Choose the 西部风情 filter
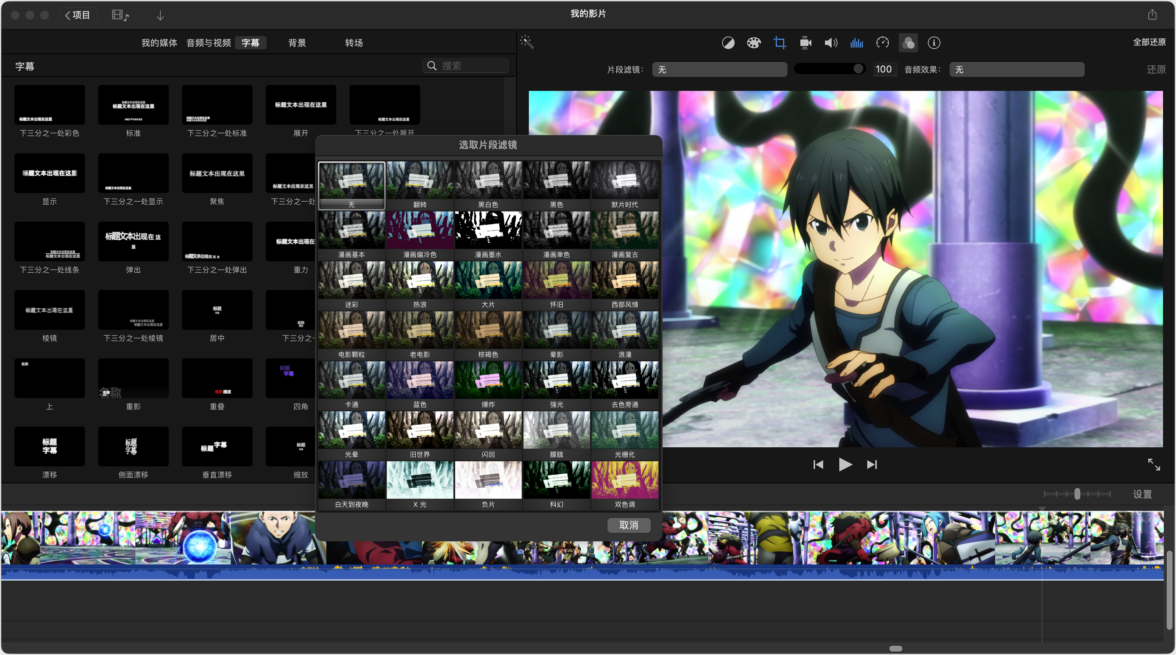 click(x=625, y=285)
